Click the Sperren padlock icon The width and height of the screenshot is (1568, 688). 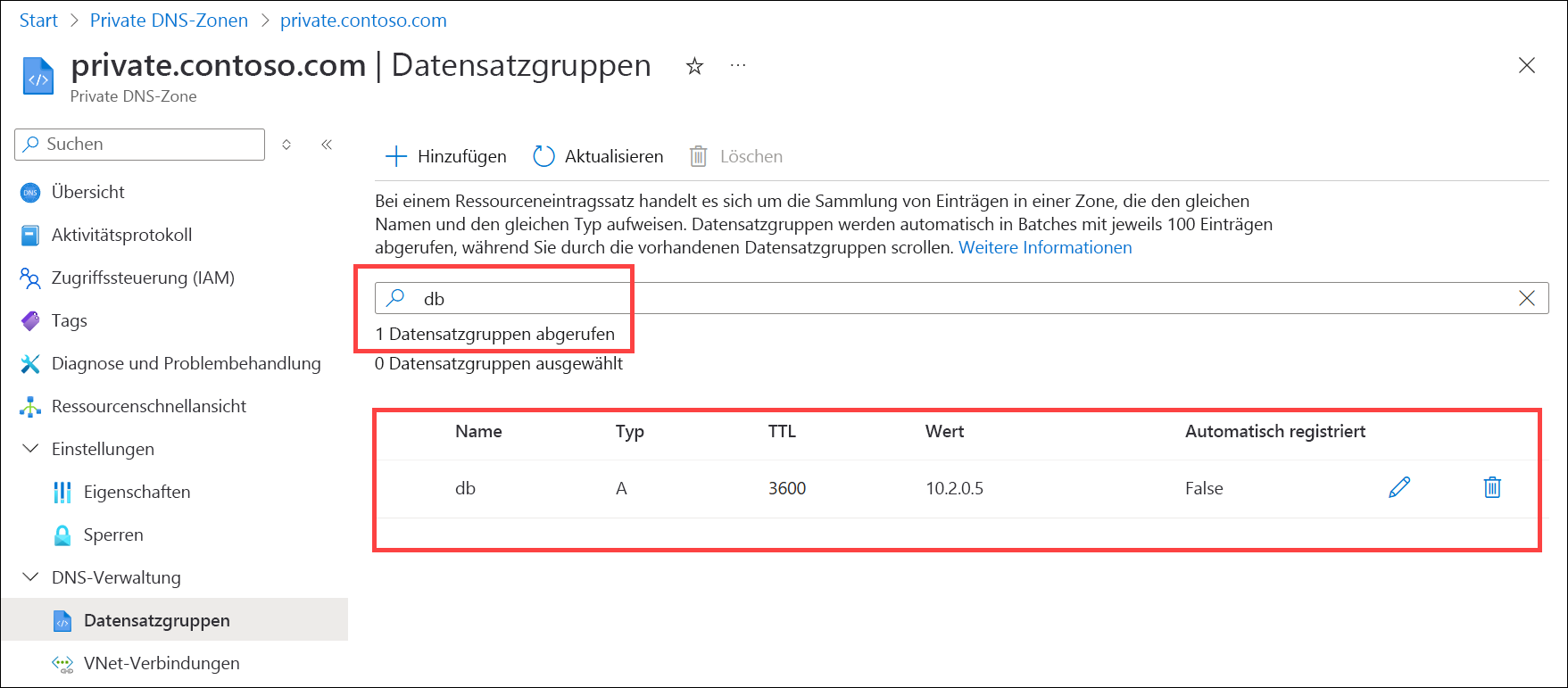62,535
